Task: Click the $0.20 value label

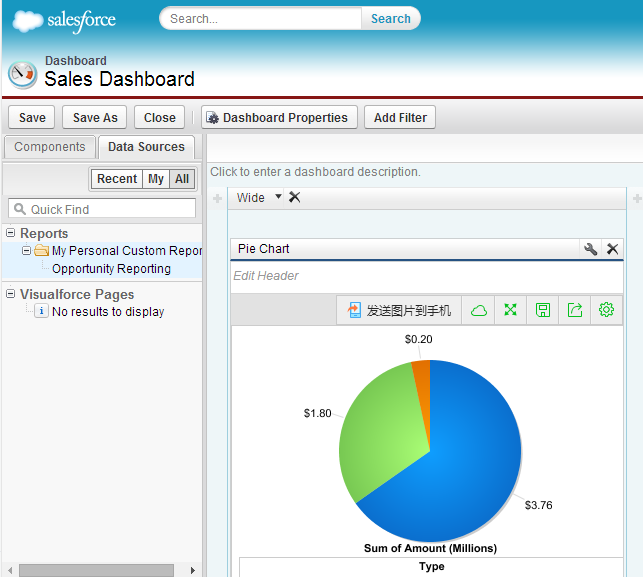Action: click(x=418, y=339)
